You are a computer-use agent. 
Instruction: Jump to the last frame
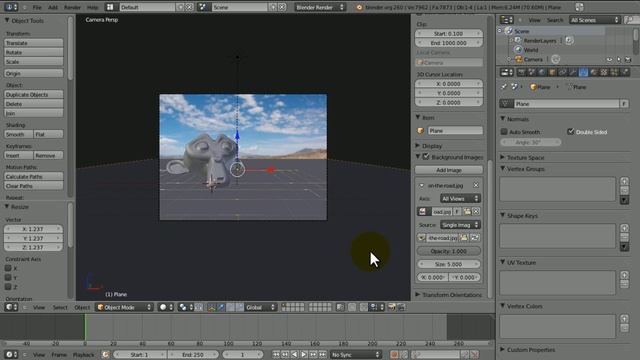(x=322, y=355)
